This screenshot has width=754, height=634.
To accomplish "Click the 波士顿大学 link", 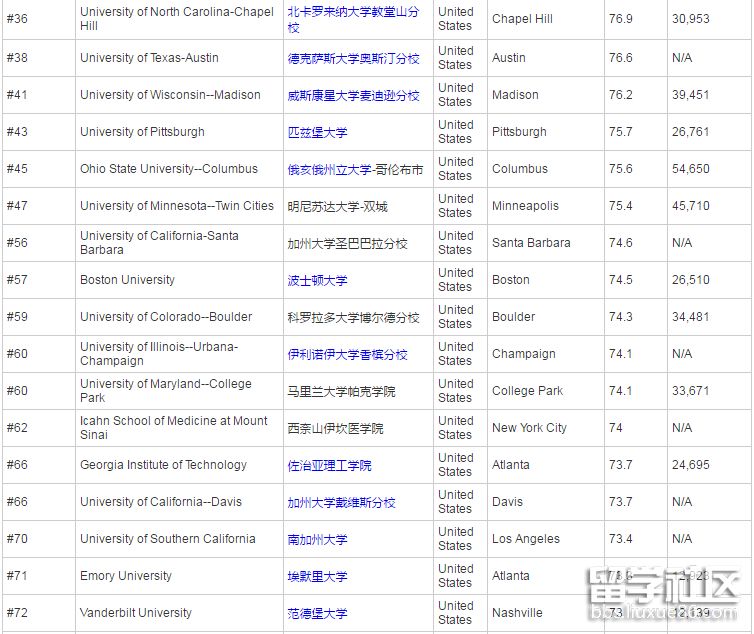I will tap(317, 280).
